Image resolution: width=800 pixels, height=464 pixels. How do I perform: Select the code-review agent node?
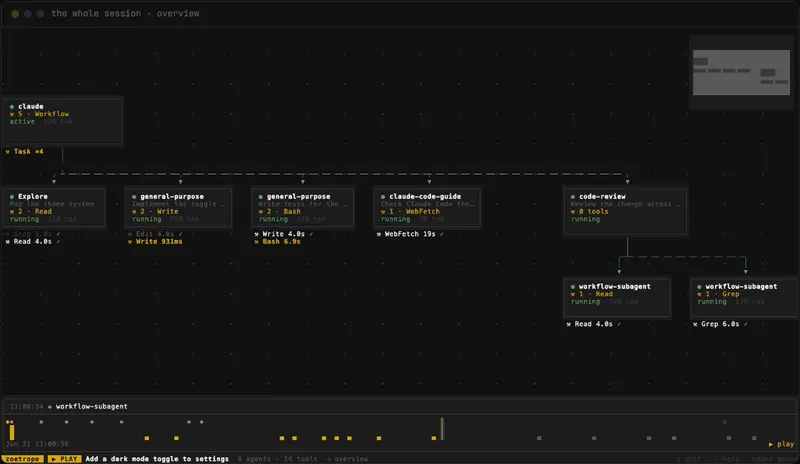pos(625,211)
